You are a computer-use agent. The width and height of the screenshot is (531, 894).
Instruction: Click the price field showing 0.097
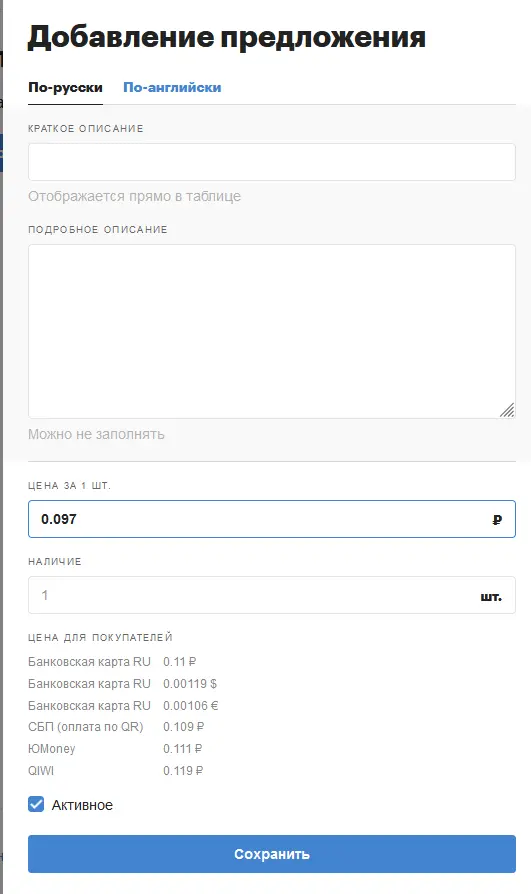[271, 519]
